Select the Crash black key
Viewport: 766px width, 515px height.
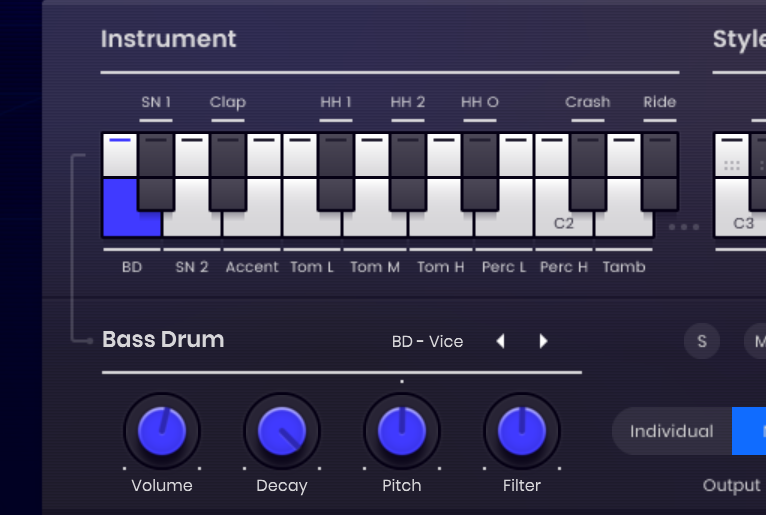588,171
